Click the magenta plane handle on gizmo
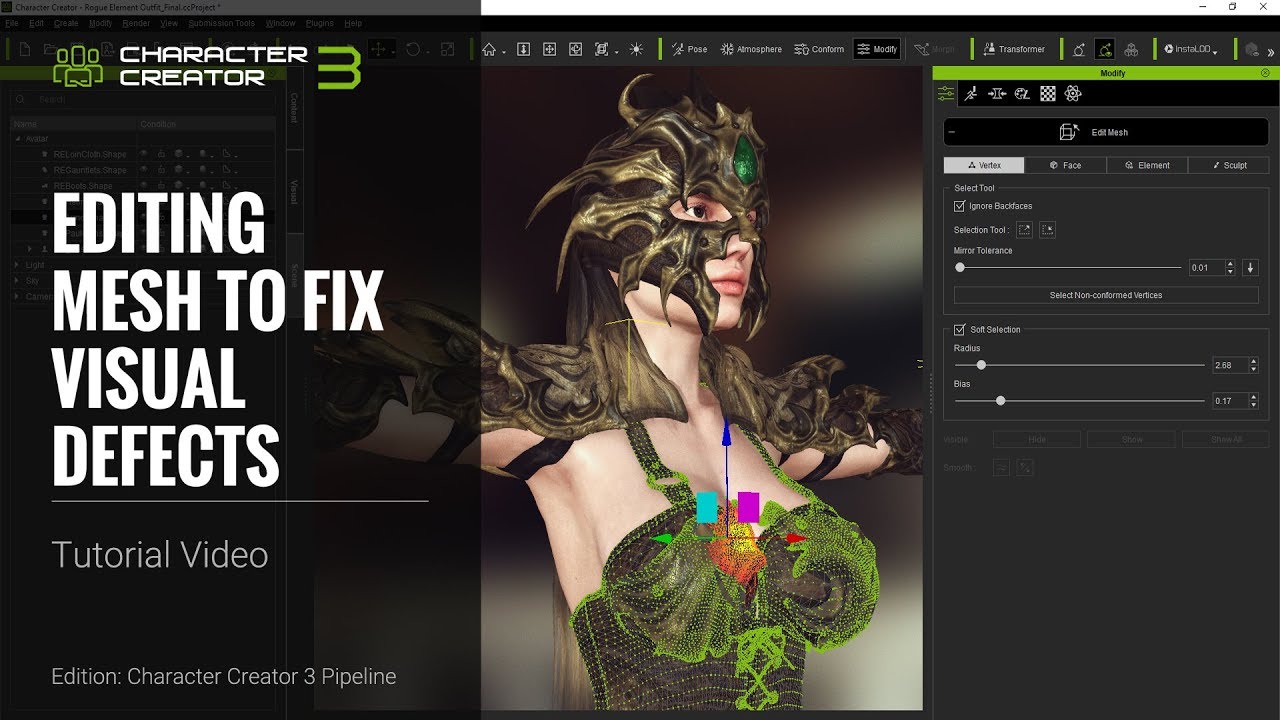This screenshot has height=720, width=1280. 748,507
